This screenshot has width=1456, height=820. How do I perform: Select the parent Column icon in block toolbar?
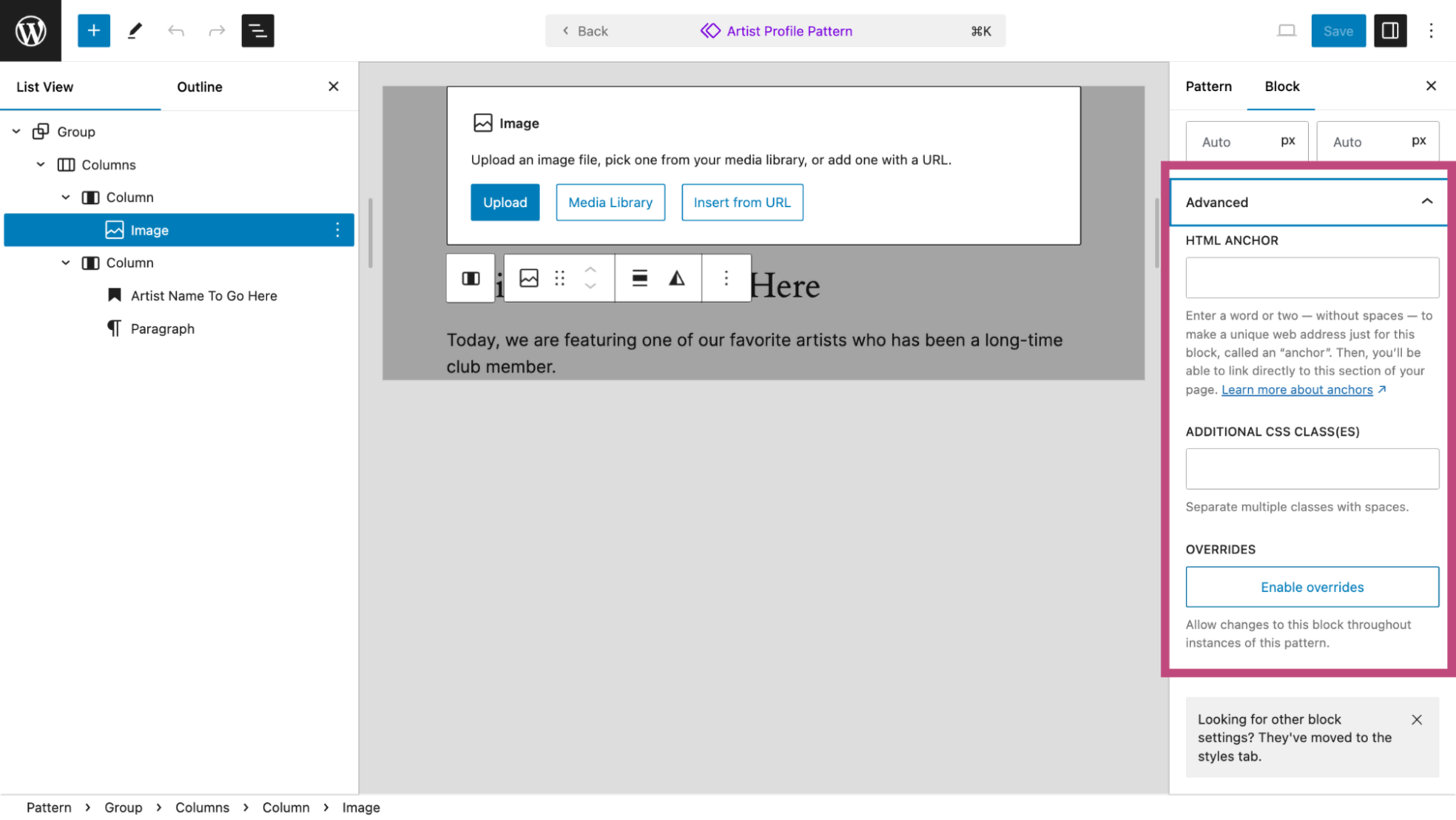pyautogui.click(x=470, y=278)
